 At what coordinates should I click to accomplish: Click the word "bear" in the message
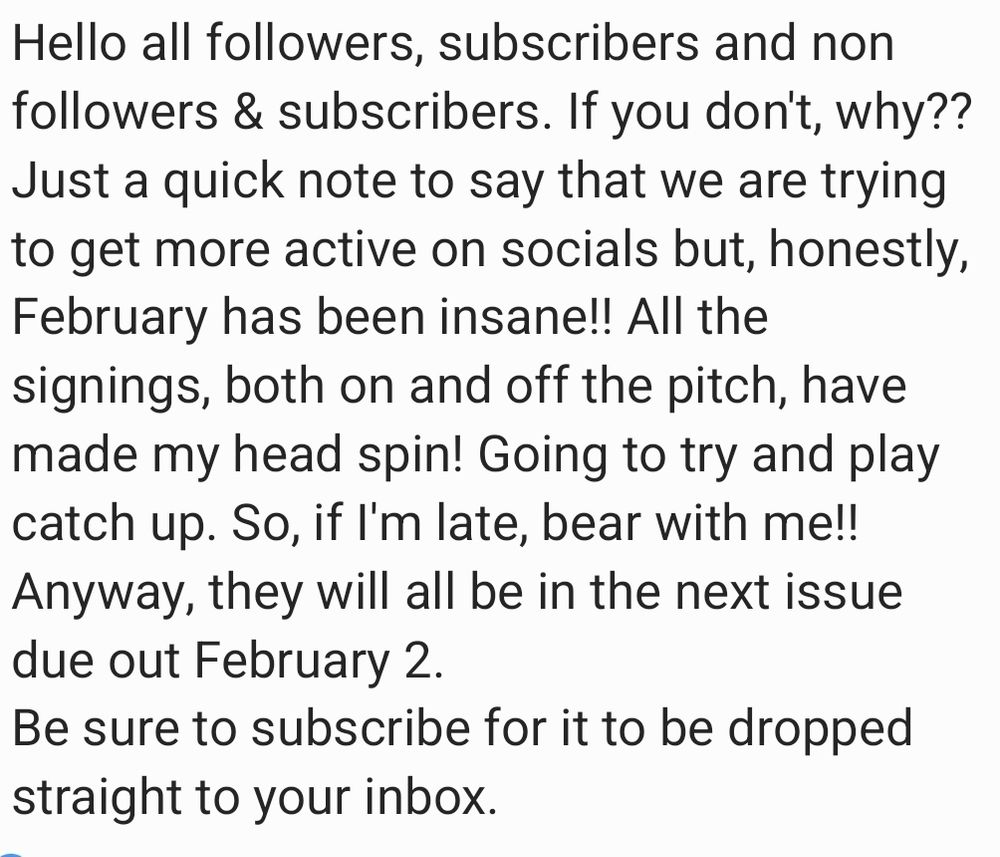591,523
